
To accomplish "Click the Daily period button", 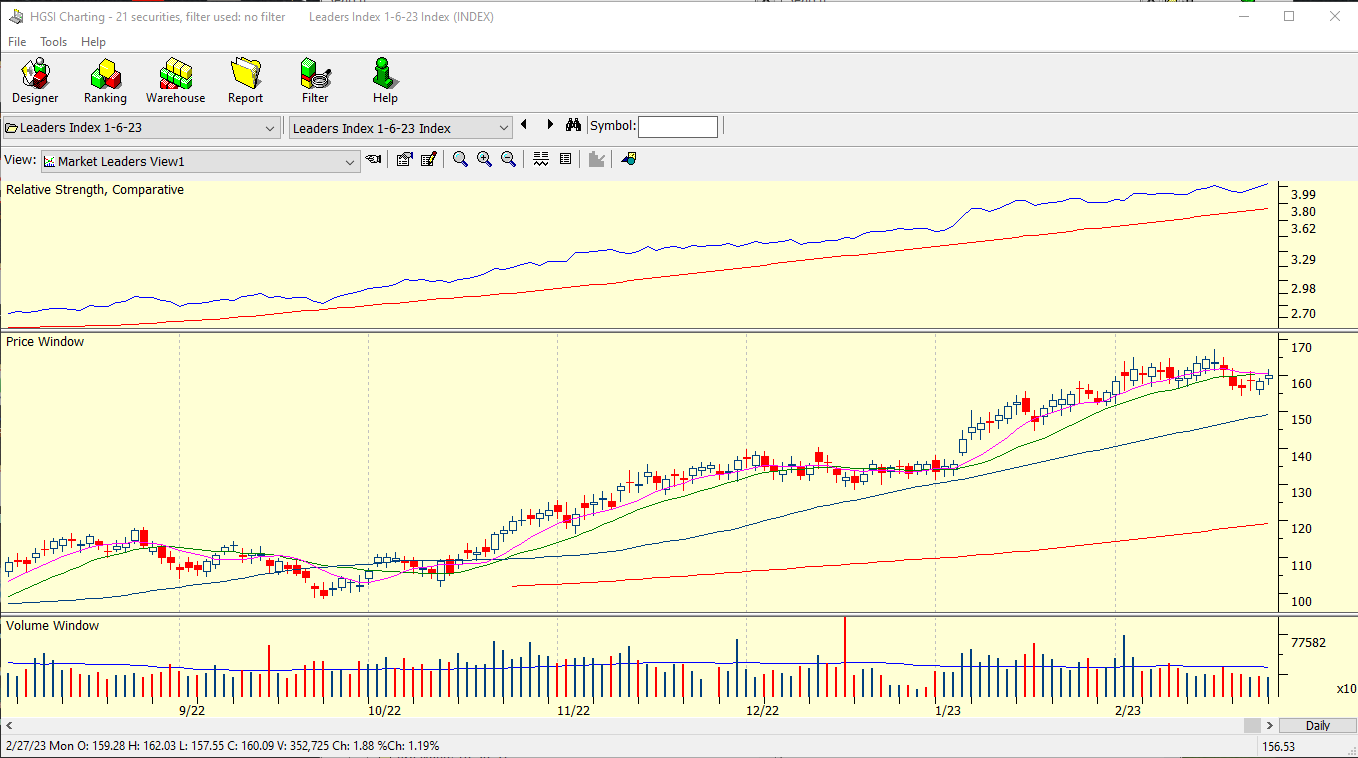I will (x=1317, y=726).
